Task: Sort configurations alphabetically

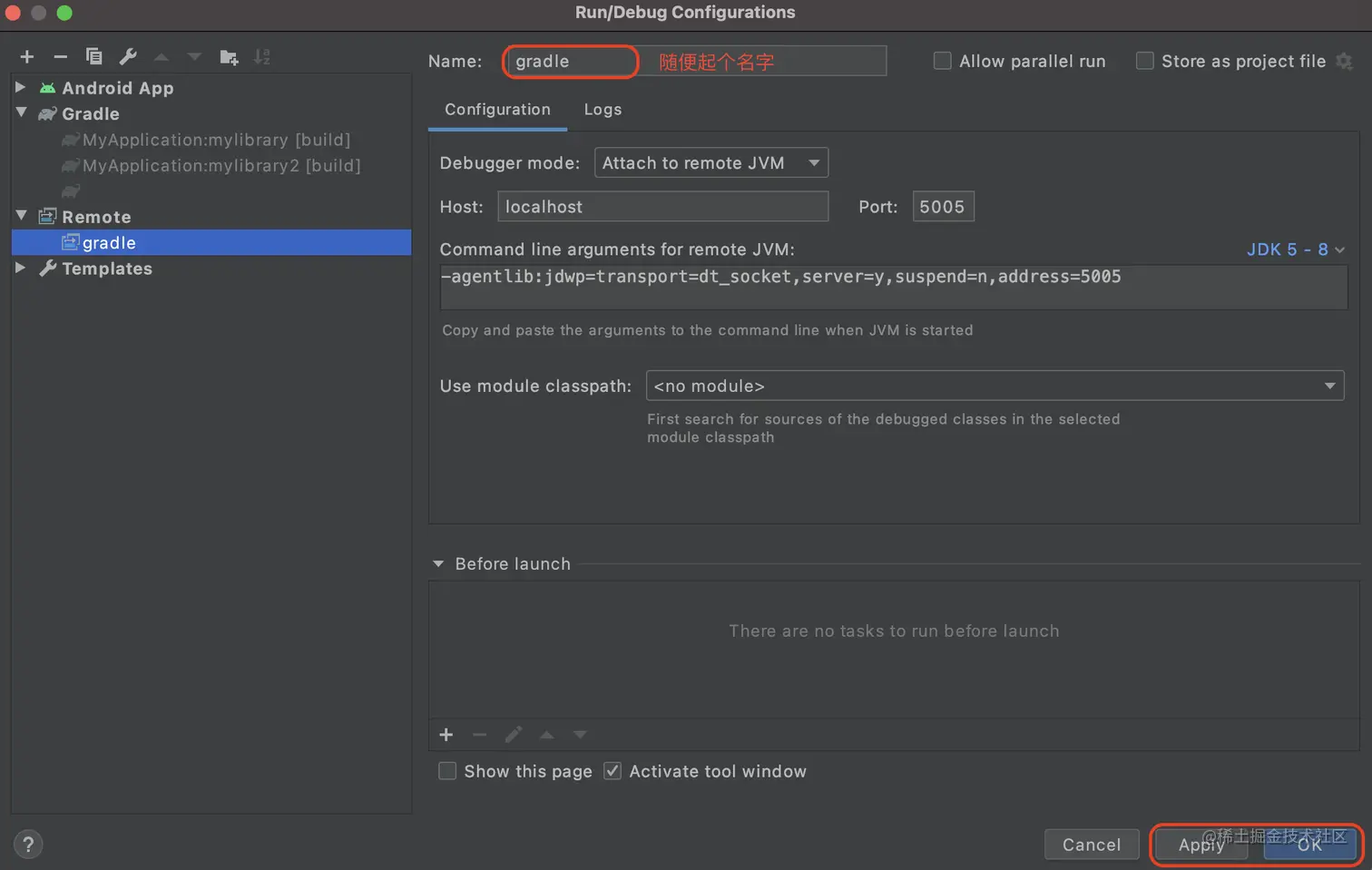Action: (x=262, y=57)
